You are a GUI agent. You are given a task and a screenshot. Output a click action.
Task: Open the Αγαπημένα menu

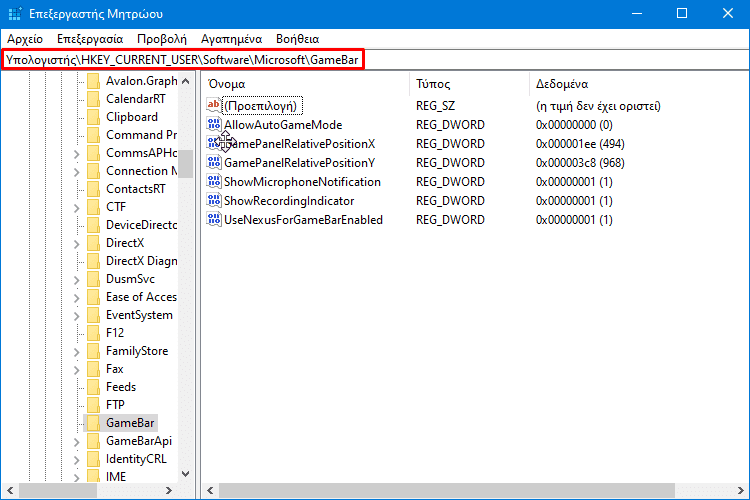pyautogui.click(x=232, y=39)
